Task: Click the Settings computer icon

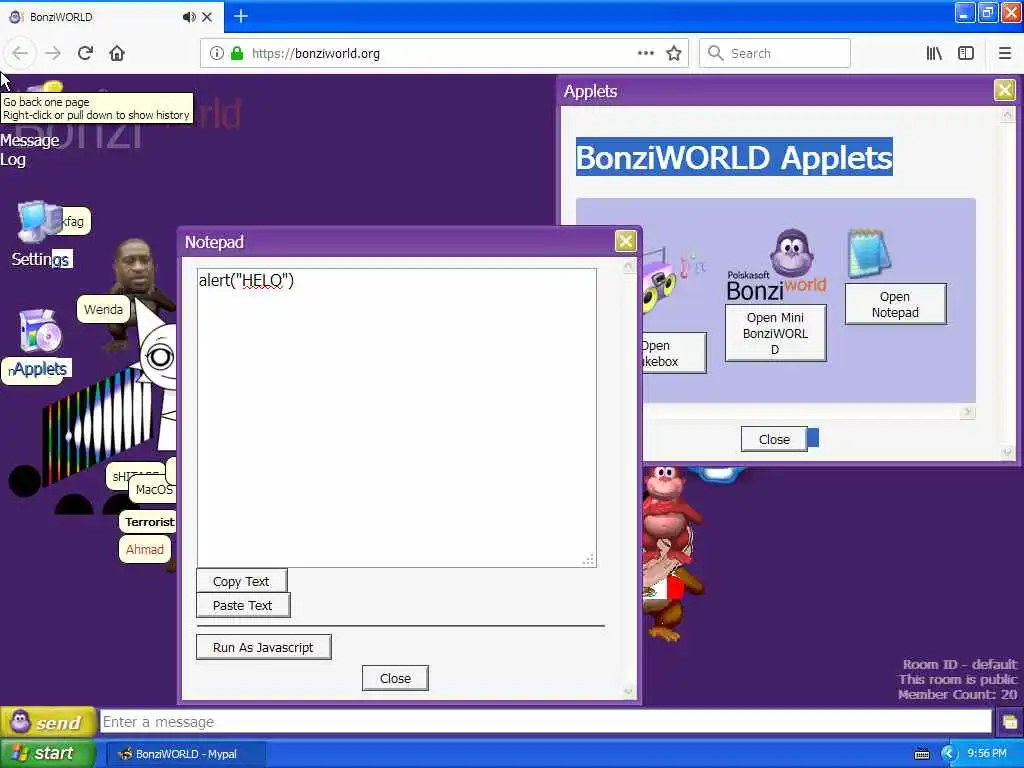Action: point(39,221)
